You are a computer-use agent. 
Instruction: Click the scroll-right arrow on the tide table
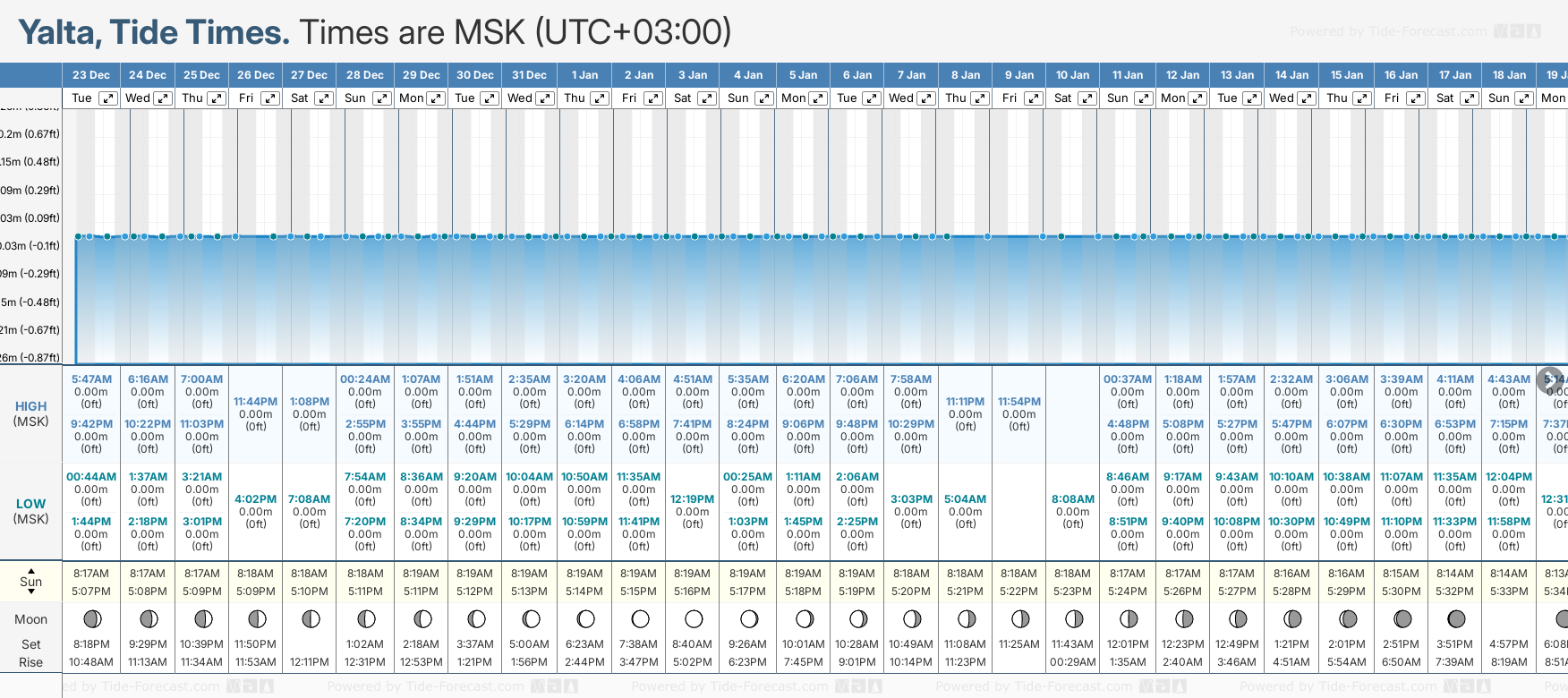[1549, 380]
